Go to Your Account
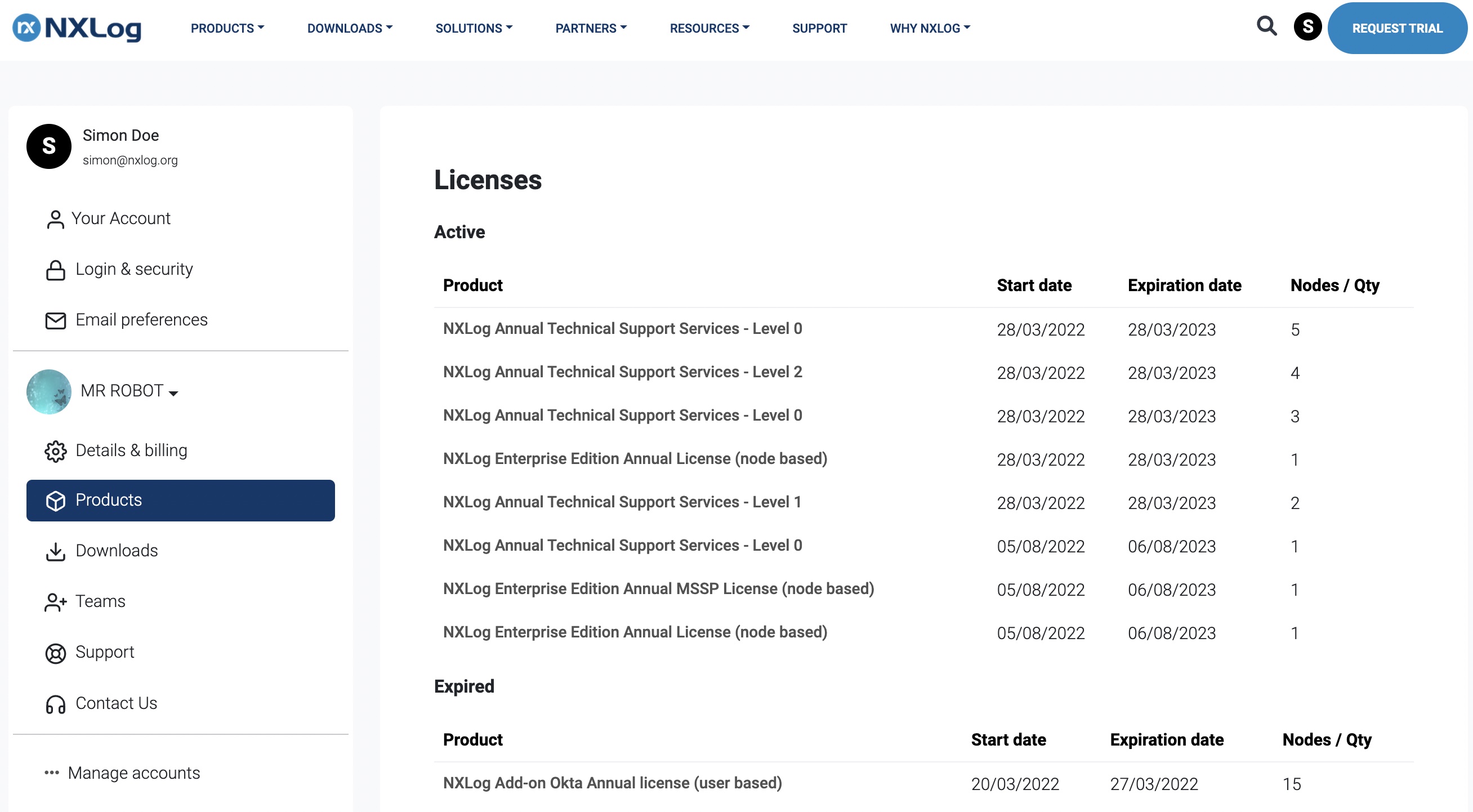Image resolution: width=1473 pixels, height=812 pixels. pyautogui.click(x=120, y=218)
